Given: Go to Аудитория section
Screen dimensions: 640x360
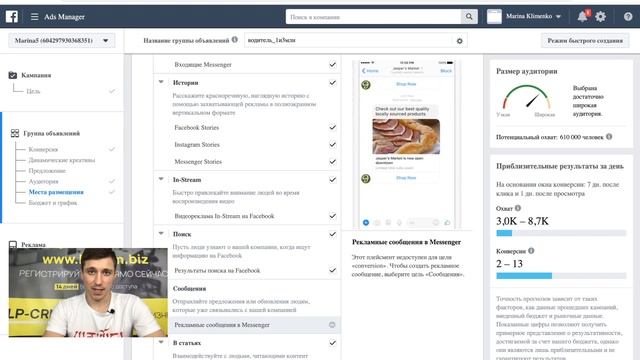Looking at the screenshot, I should (x=43, y=181).
